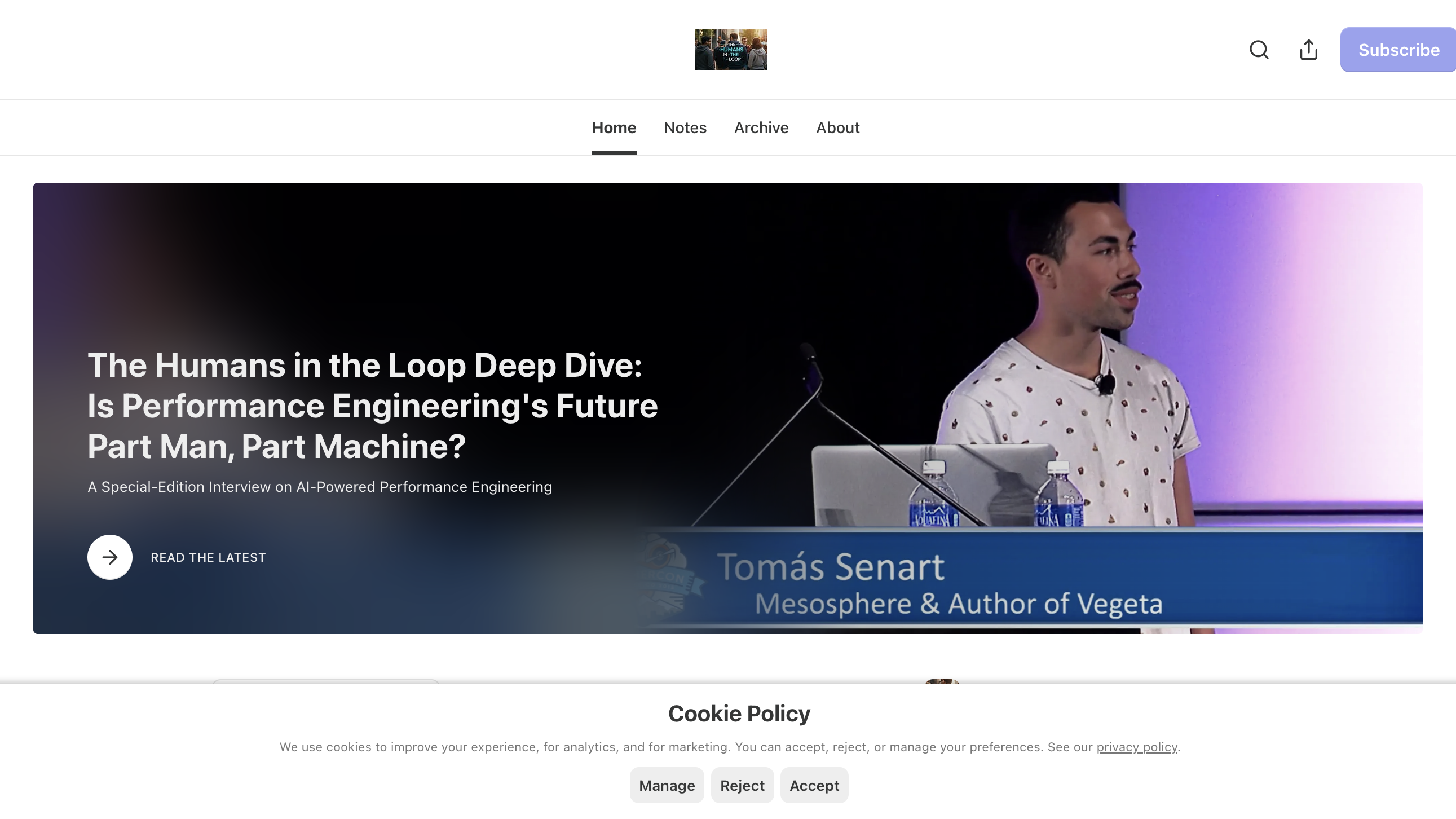Switch to the Notes tab
This screenshot has height=819, width=1456.
click(x=685, y=127)
